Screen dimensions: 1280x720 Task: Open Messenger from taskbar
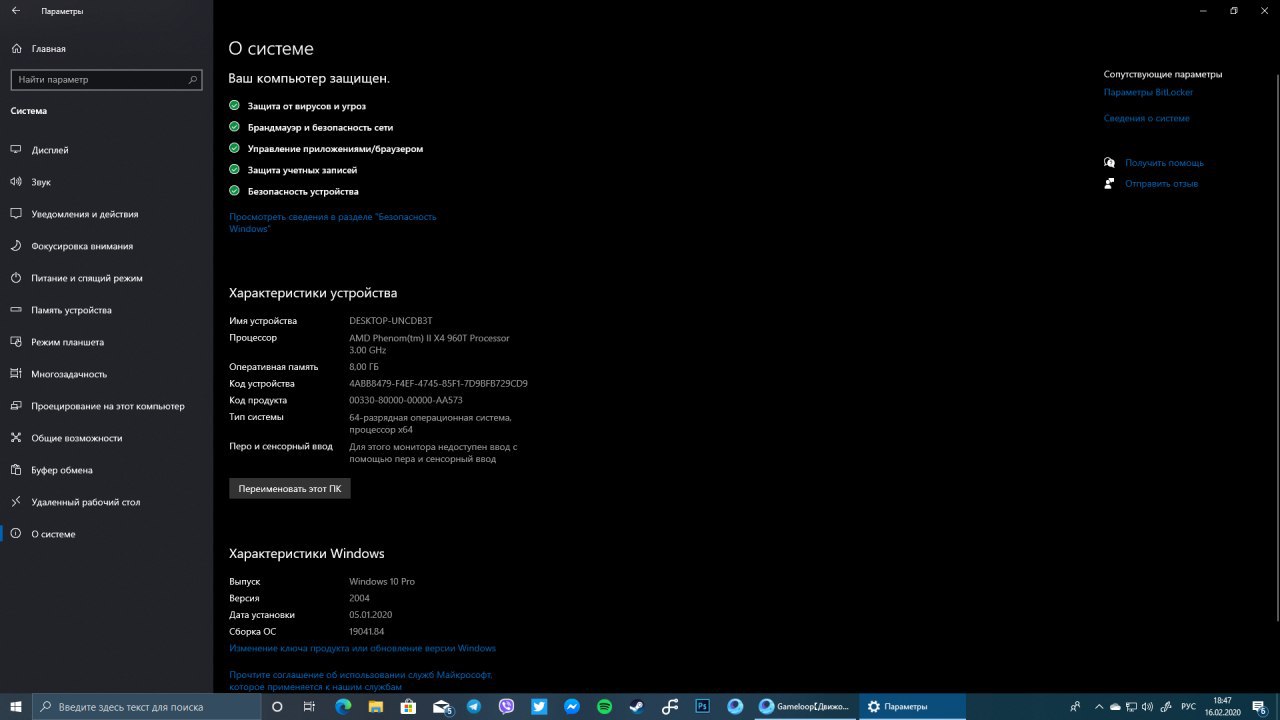572,706
